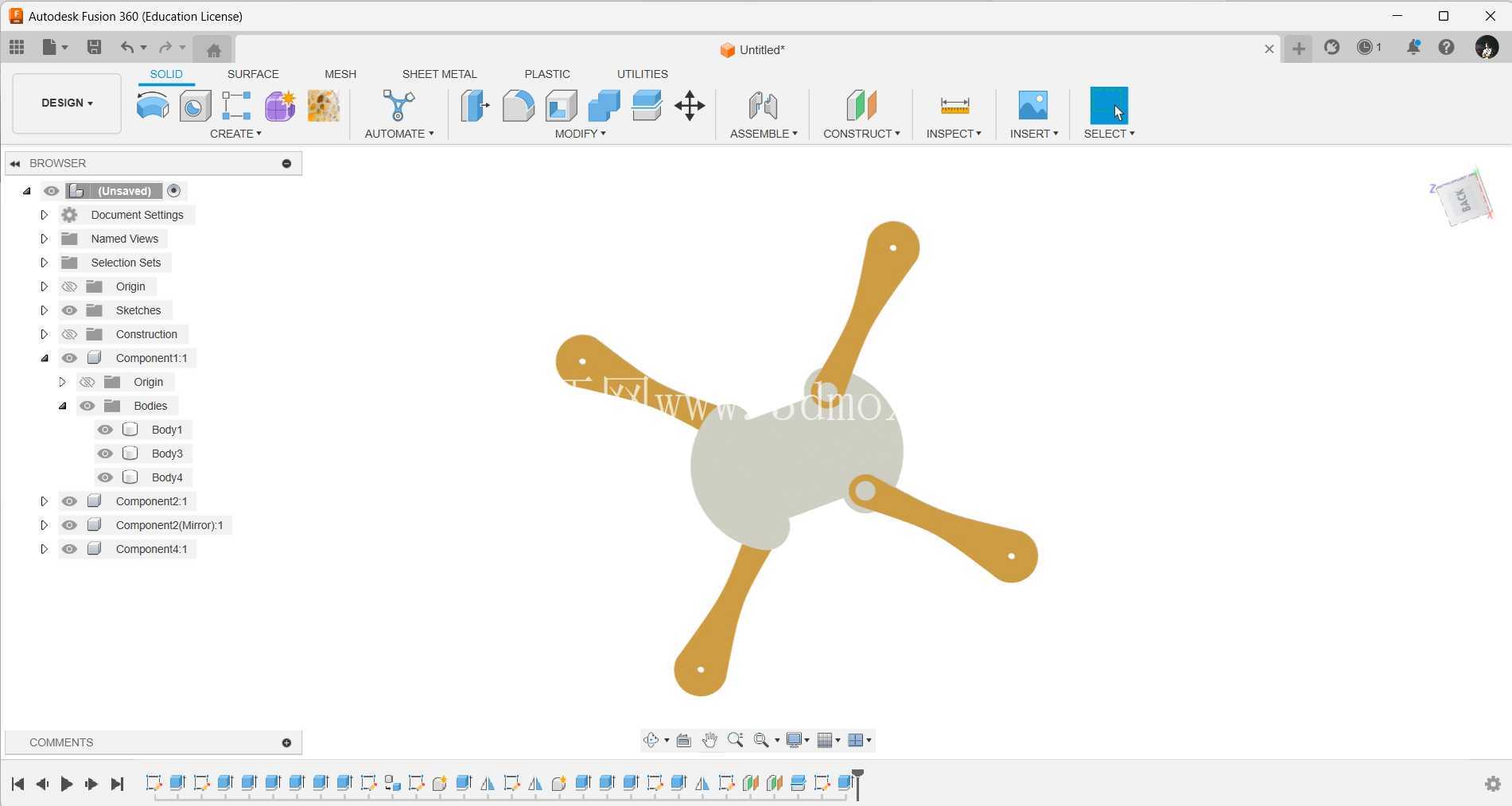Click the Look At icon
The image size is (1512, 806).
[683, 740]
